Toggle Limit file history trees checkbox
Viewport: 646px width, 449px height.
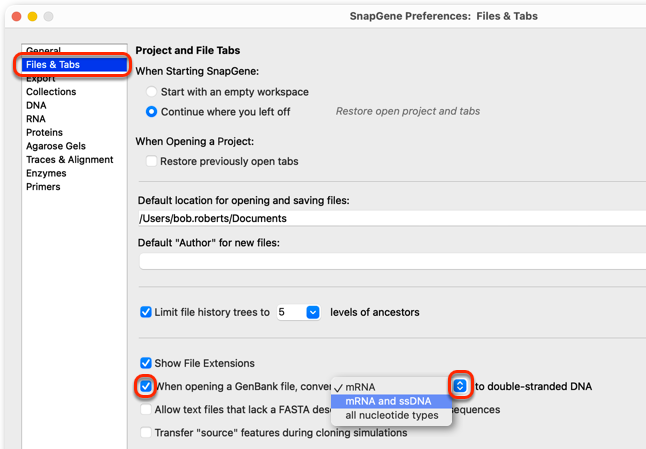click(x=146, y=312)
